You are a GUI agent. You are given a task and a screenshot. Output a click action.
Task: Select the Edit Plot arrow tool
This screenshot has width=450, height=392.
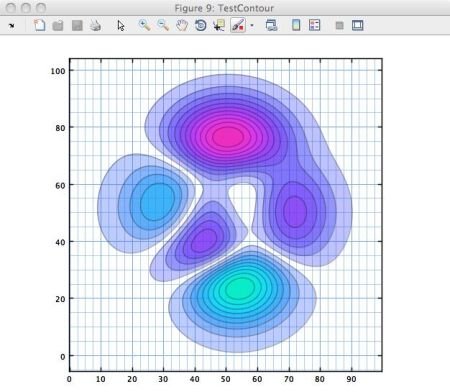point(121,25)
